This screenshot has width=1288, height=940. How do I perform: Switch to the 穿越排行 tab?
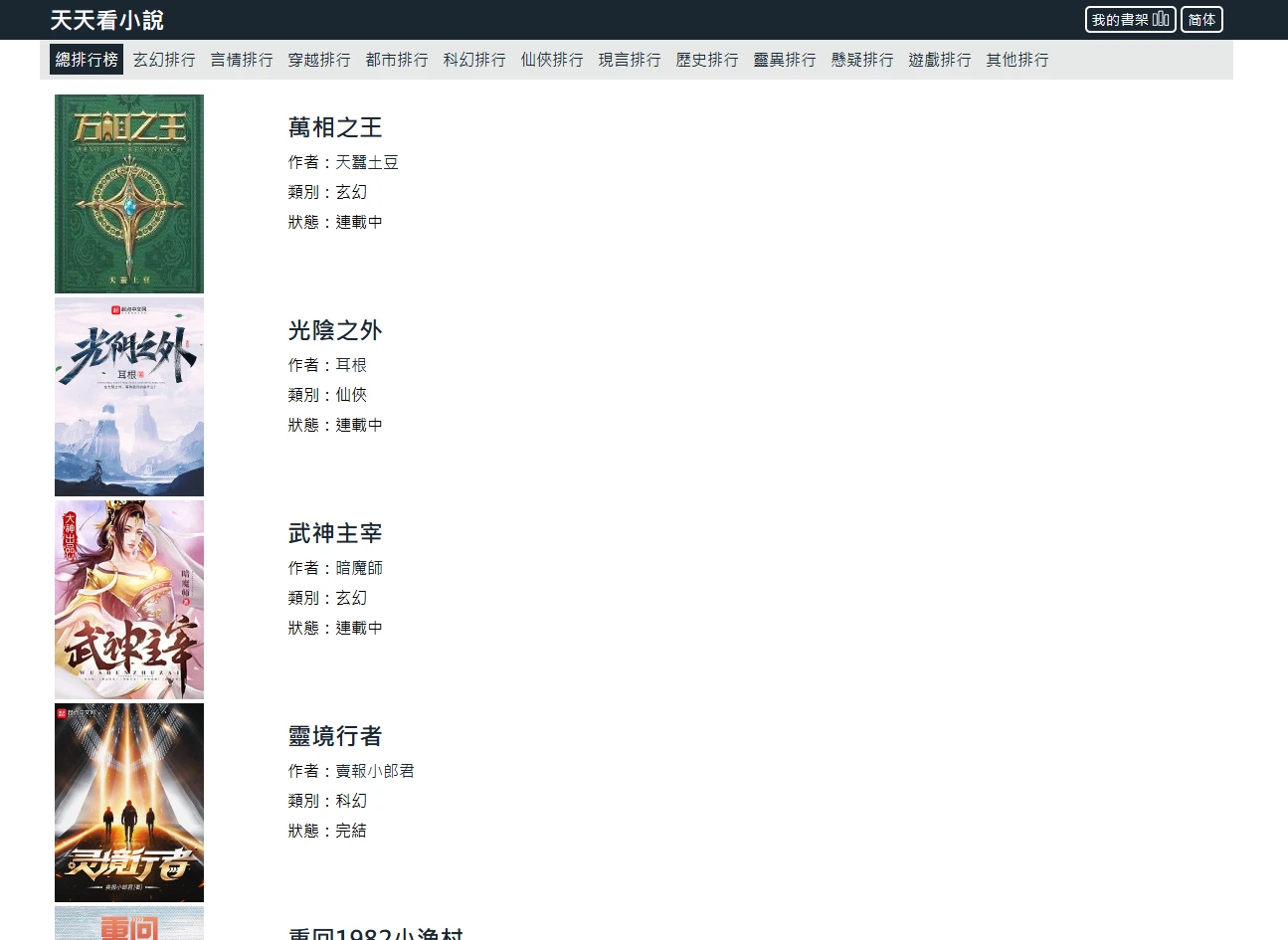click(319, 60)
